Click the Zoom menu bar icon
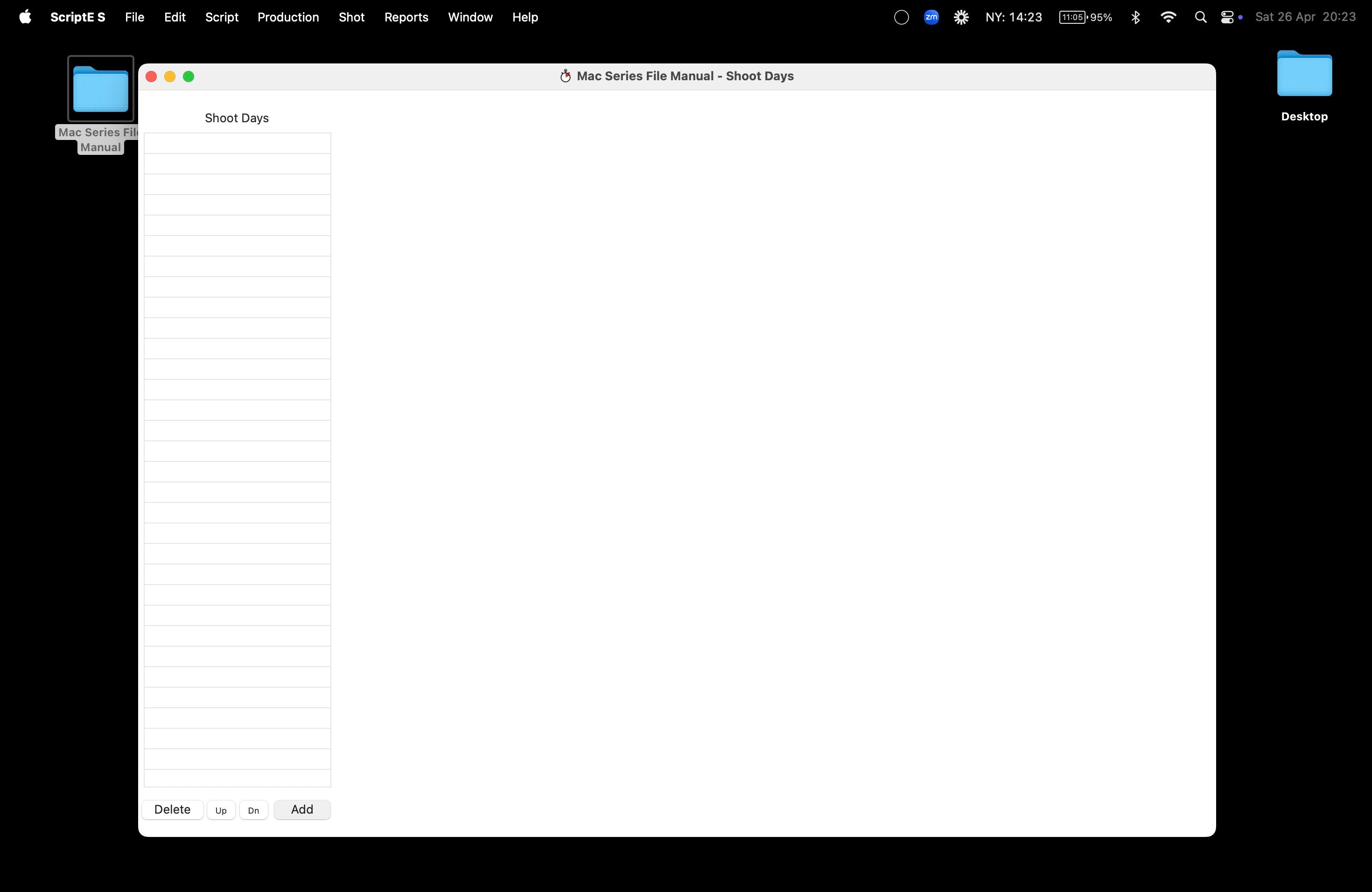The height and width of the screenshot is (892, 1372). point(931,17)
